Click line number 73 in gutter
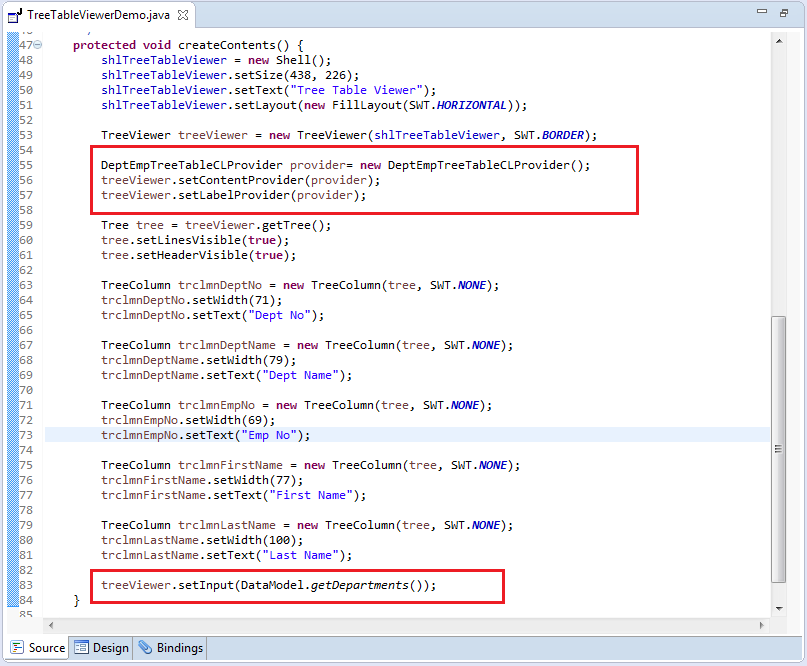Viewport: 807px width, 666px height. [x=26, y=435]
